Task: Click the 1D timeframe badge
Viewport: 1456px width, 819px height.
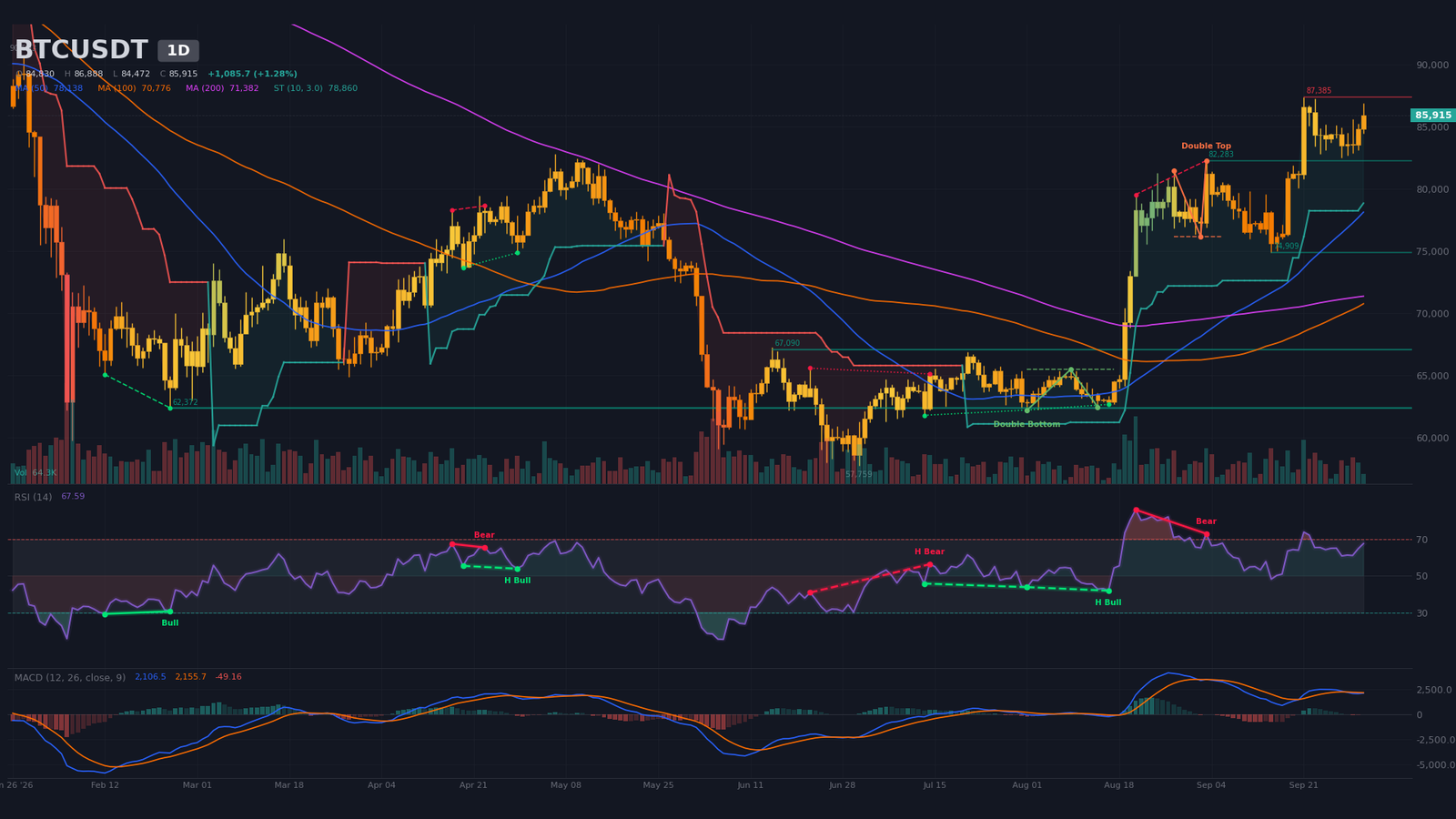Action: coord(178,51)
